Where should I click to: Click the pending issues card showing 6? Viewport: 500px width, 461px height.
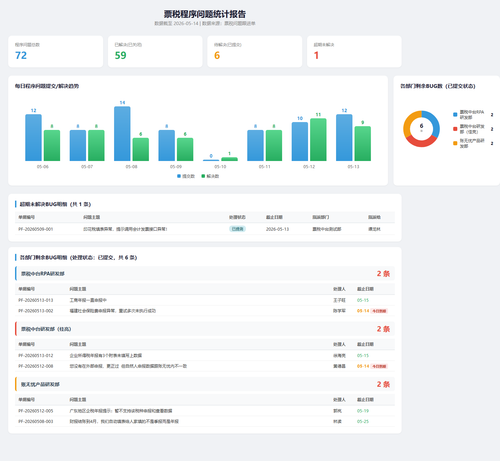pyautogui.click(x=255, y=51)
